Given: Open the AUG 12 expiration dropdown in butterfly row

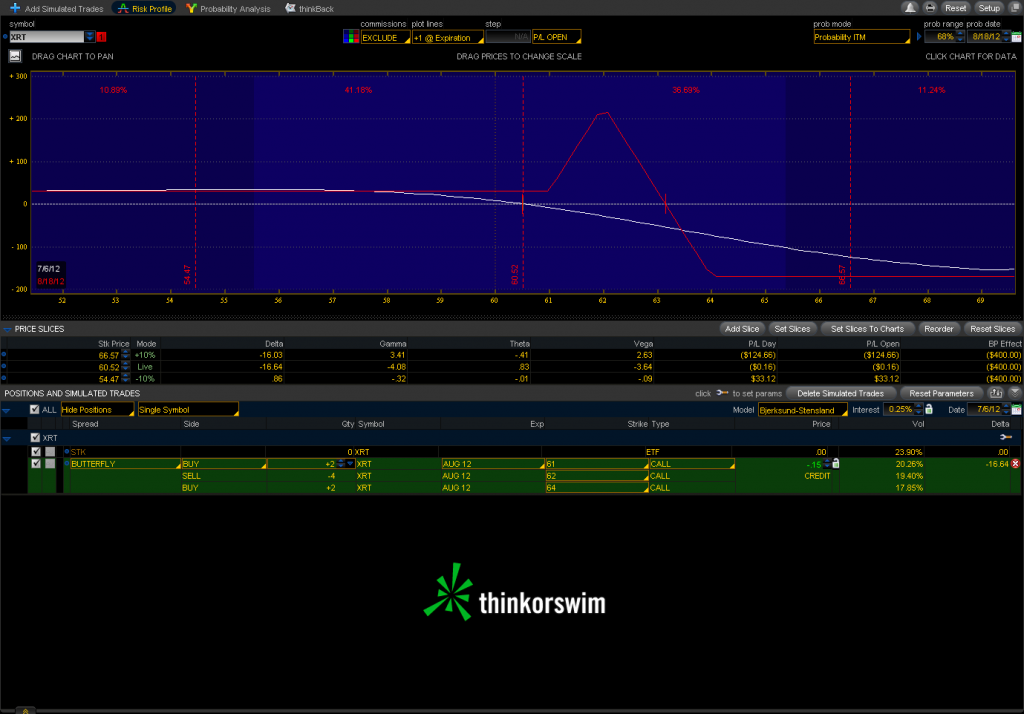Looking at the screenshot, I should pyautogui.click(x=493, y=464).
